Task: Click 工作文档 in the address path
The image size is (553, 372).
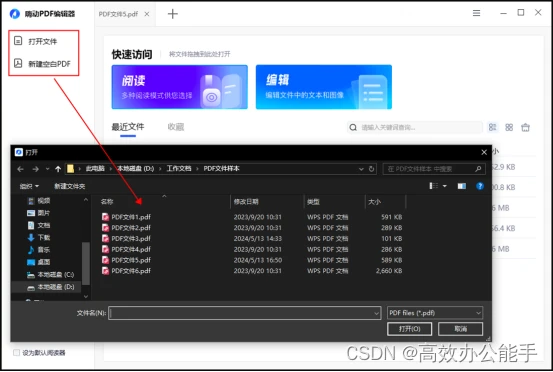Action: tap(179, 169)
